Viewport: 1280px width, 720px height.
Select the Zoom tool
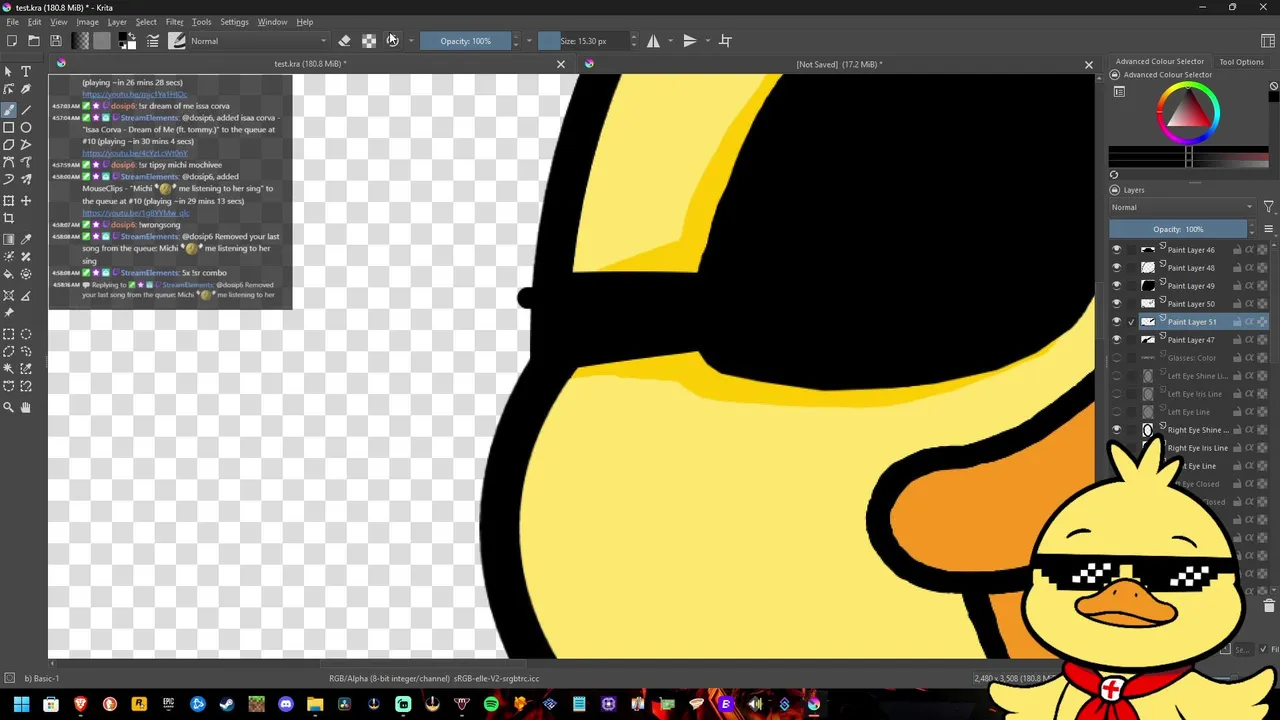(x=9, y=407)
